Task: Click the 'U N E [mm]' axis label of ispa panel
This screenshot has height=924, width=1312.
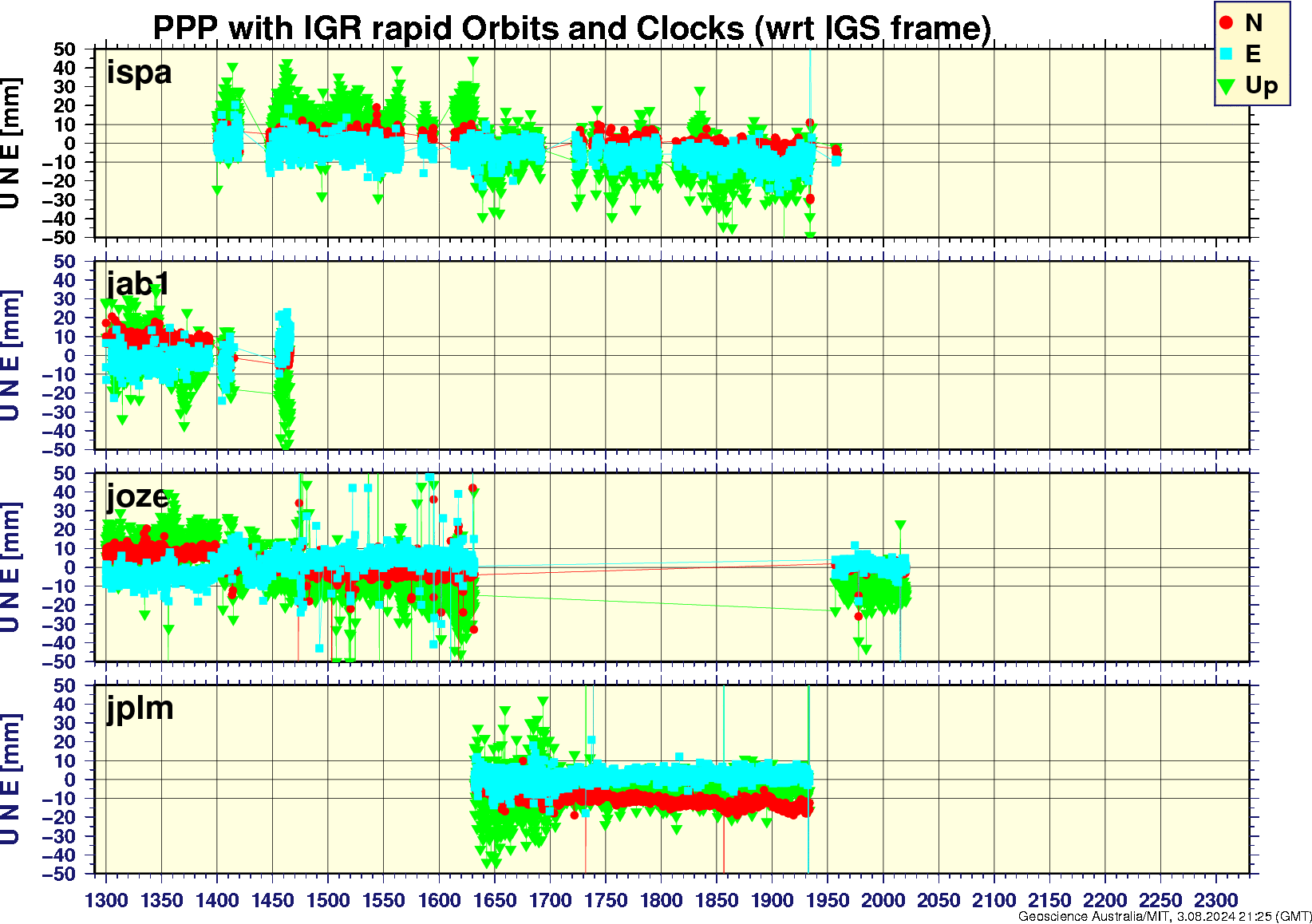Action: (x=10, y=144)
